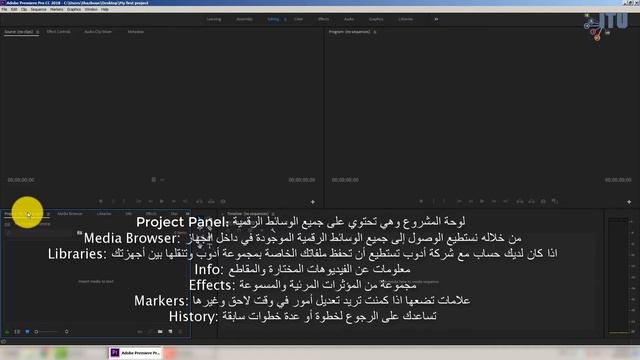The height and width of the screenshot is (360, 640).
Task: Open the File menu
Action: coord(4,9)
